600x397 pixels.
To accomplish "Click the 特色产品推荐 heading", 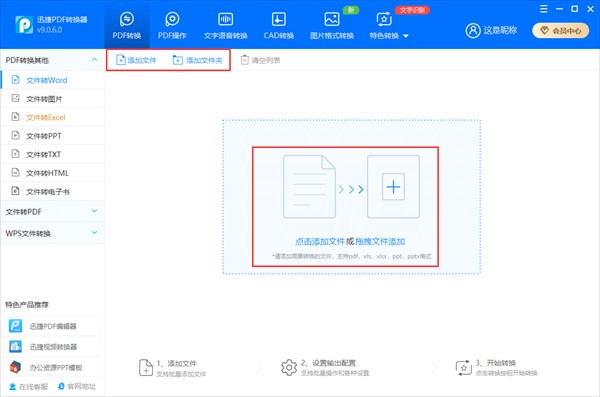I will point(27,305).
